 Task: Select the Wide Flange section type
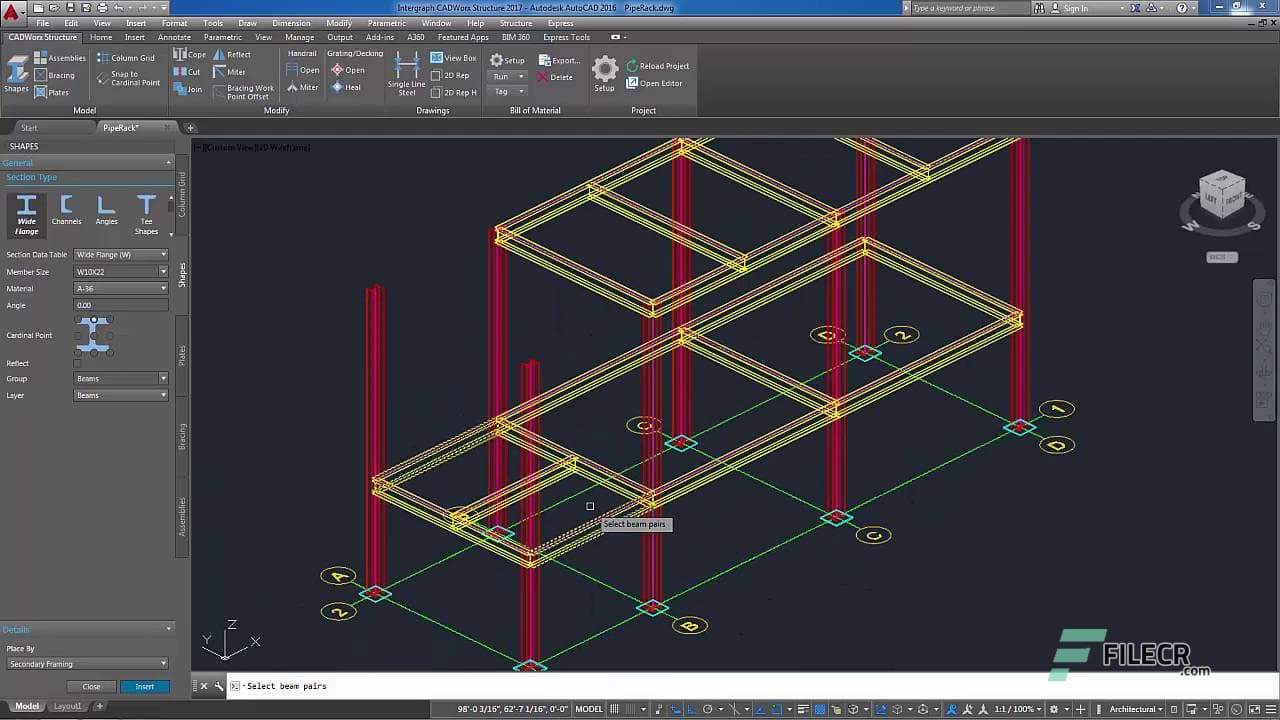[26, 213]
